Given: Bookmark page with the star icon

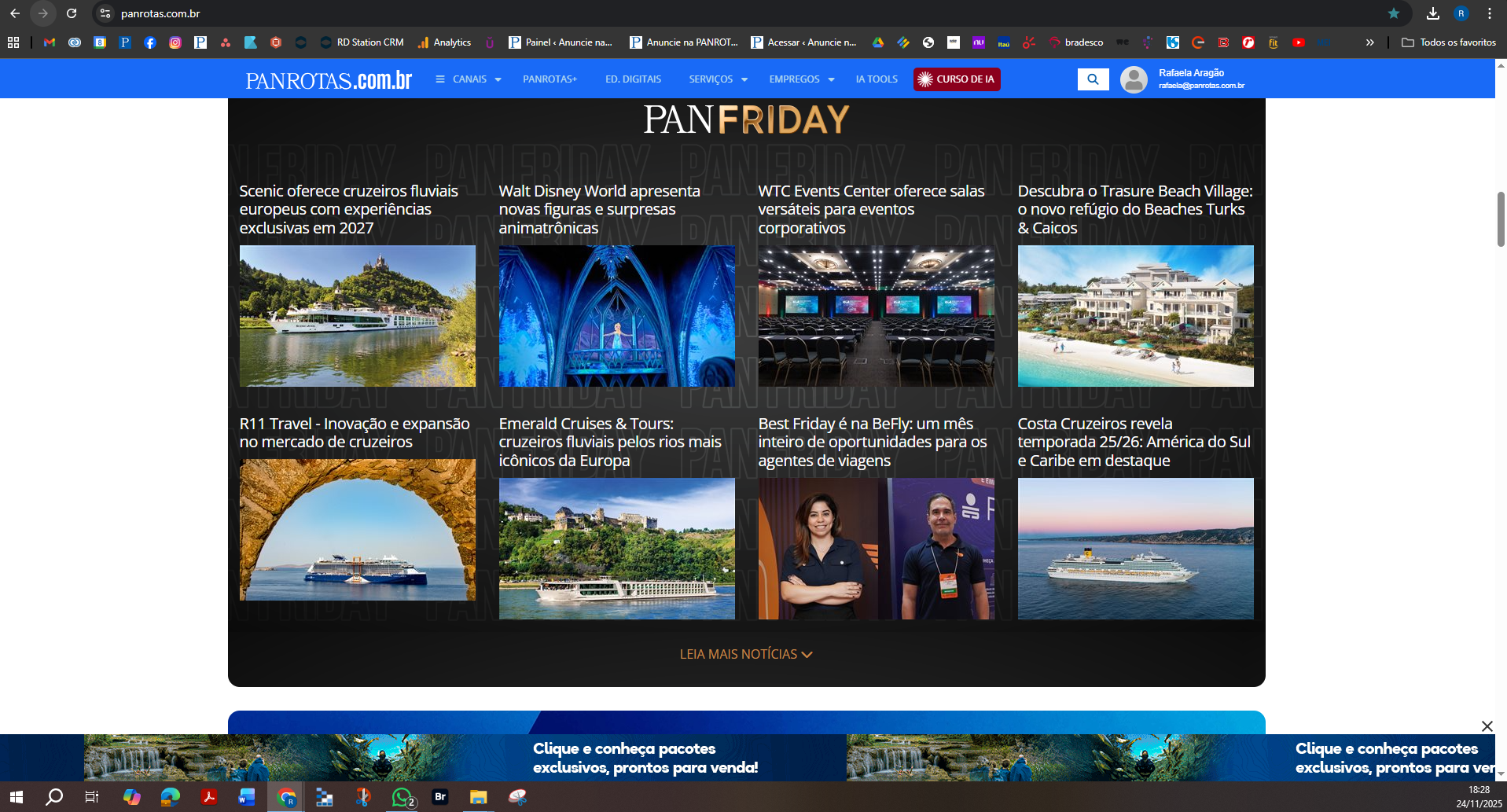Looking at the screenshot, I should (x=1394, y=13).
